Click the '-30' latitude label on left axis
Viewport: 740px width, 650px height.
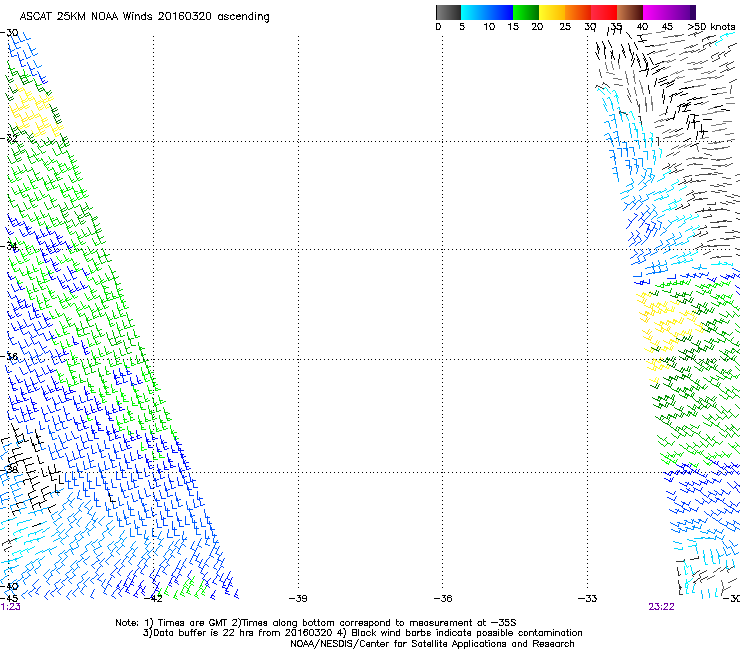pyautogui.click(x=9, y=33)
